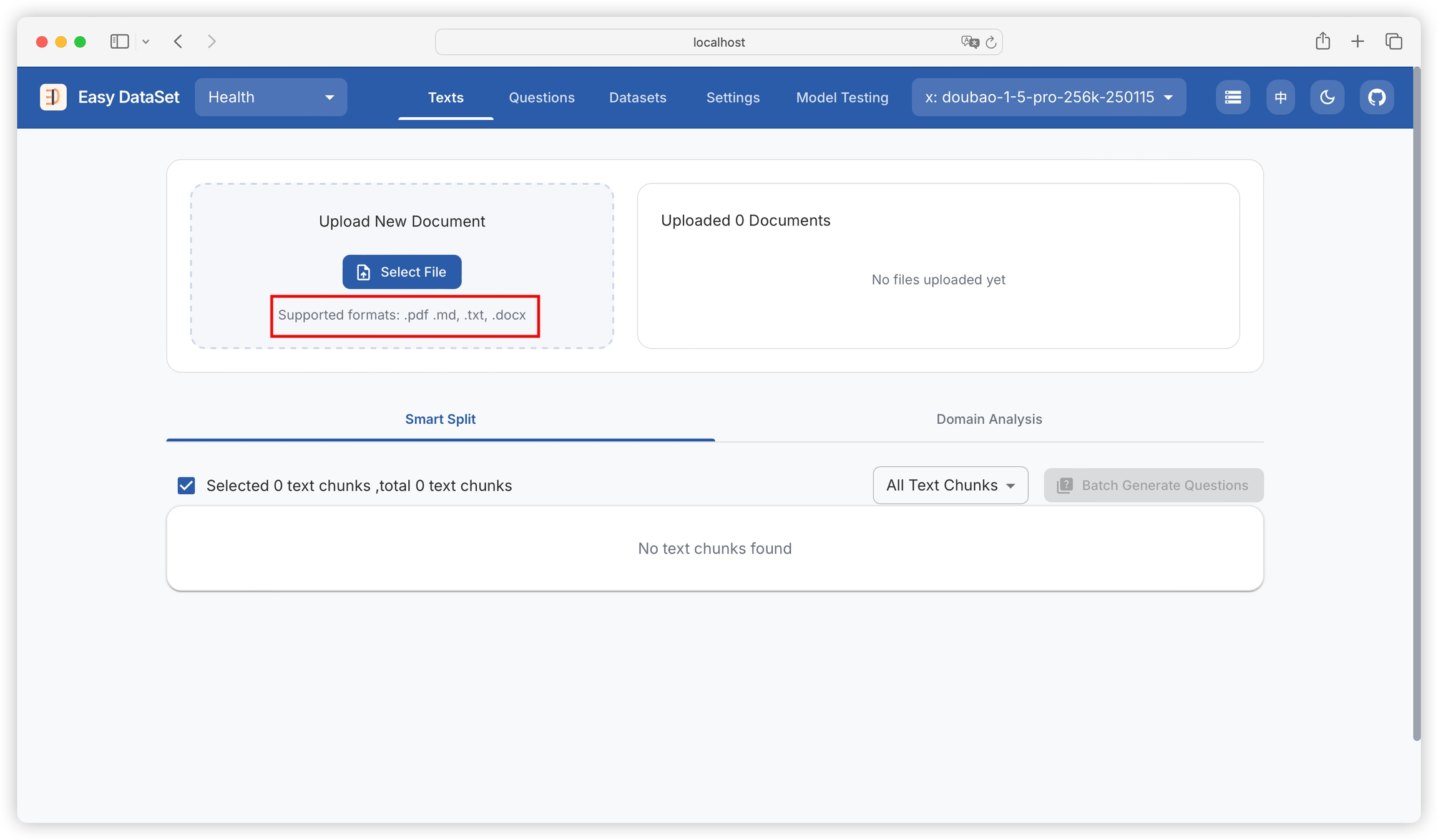Click the localhost address bar
Screen dimensions: 1438x840
pos(718,42)
